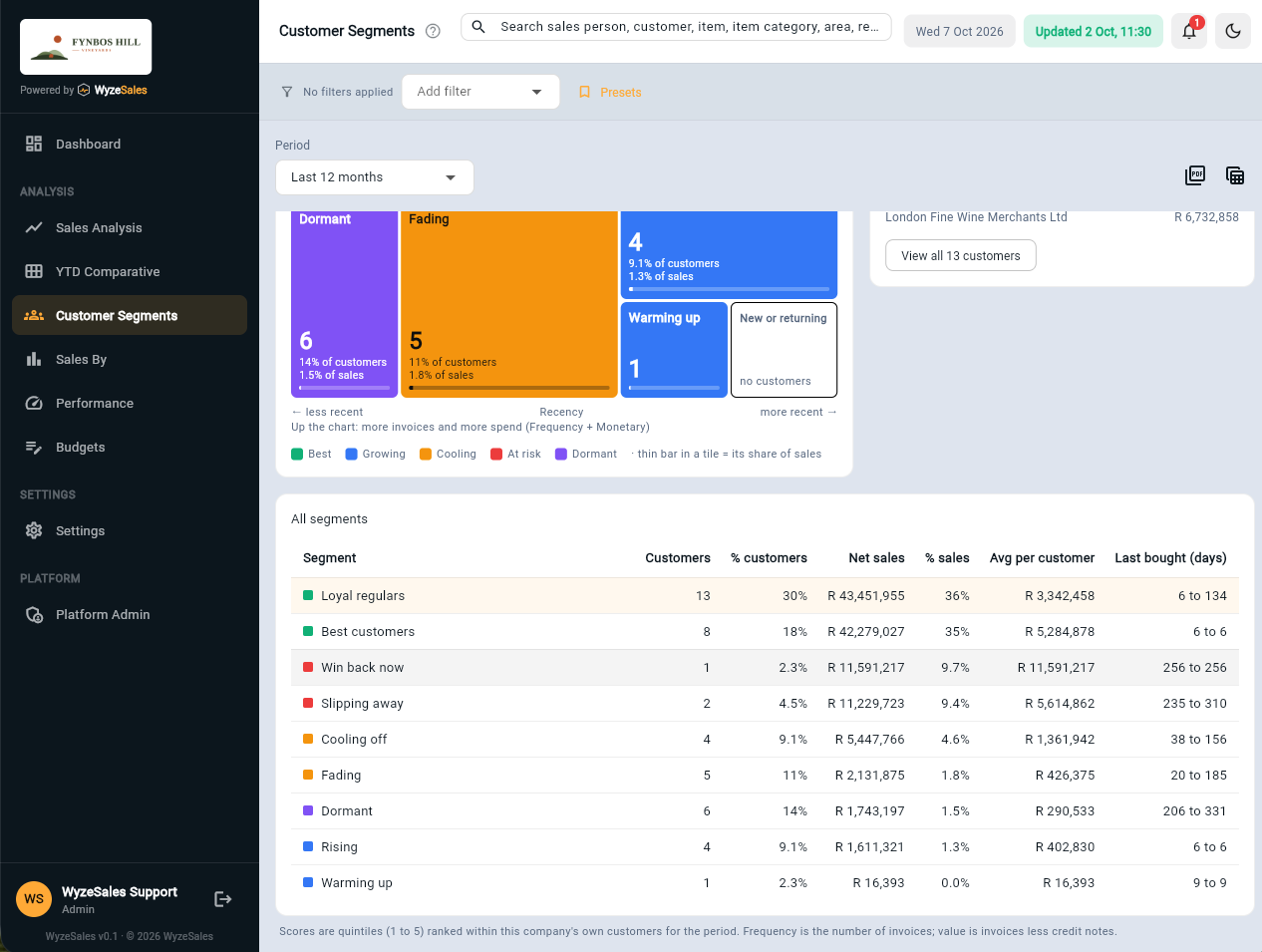The image size is (1262, 952).
Task: Open Presets
Action: 610,92
